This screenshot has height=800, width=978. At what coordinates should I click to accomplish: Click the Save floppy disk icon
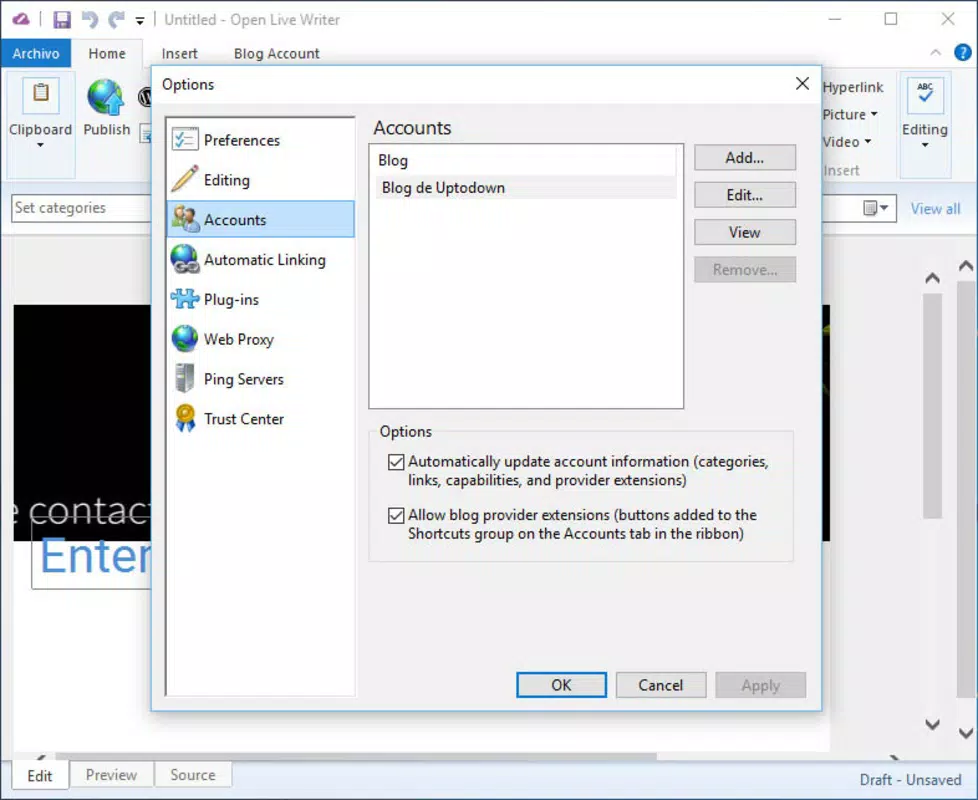[62, 20]
